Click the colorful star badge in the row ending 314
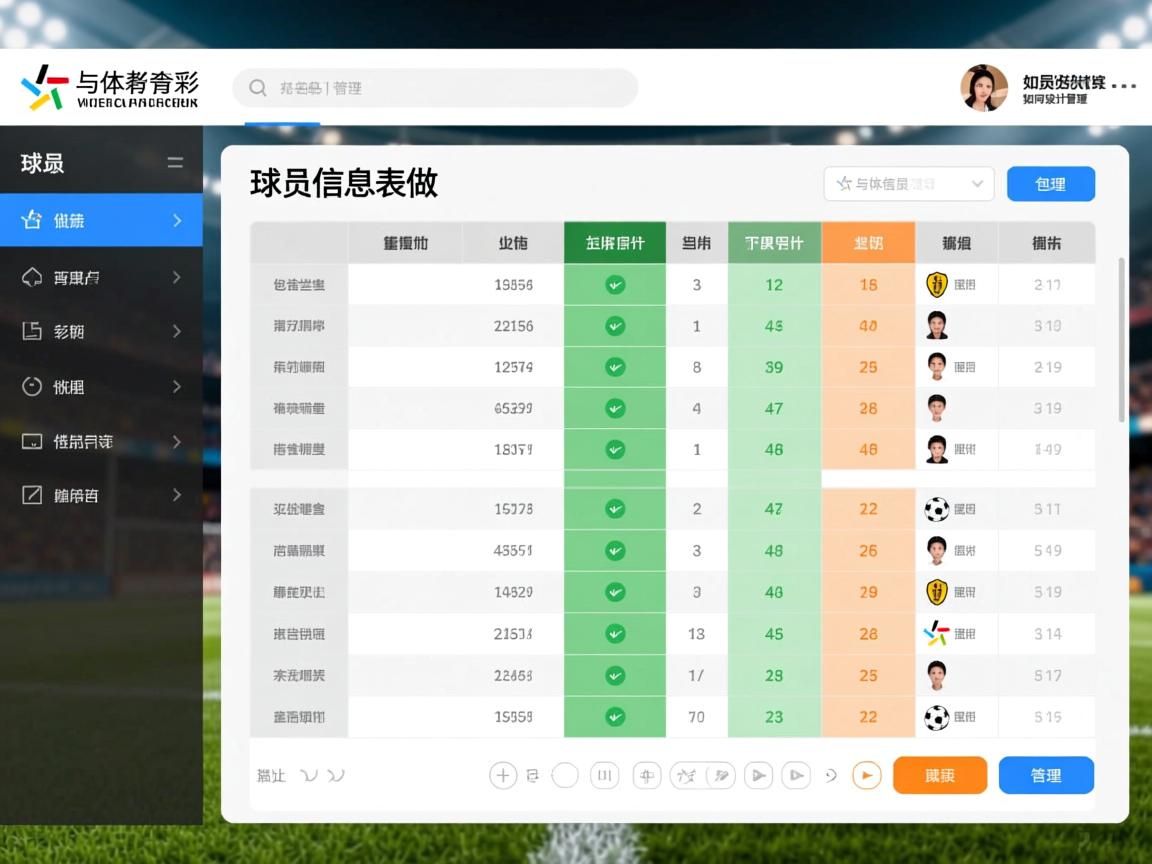This screenshot has width=1152, height=864. pos(936,633)
